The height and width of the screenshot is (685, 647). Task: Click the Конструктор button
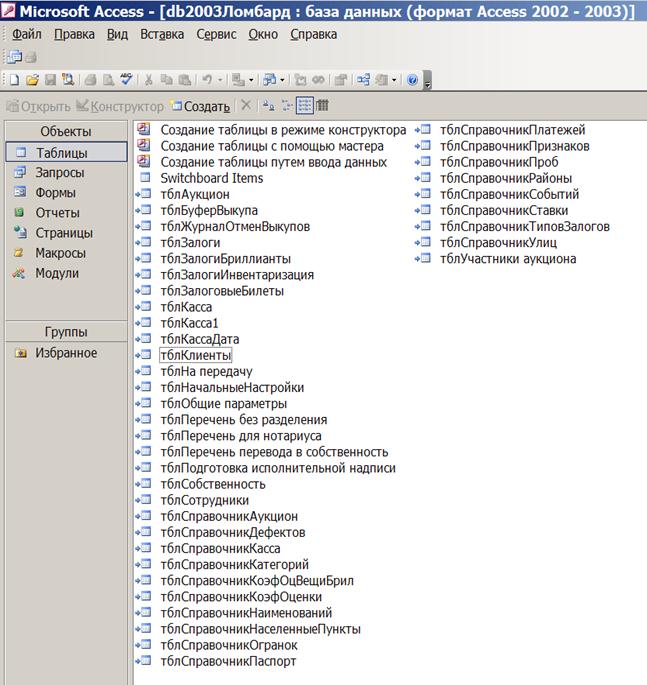point(120,106)
